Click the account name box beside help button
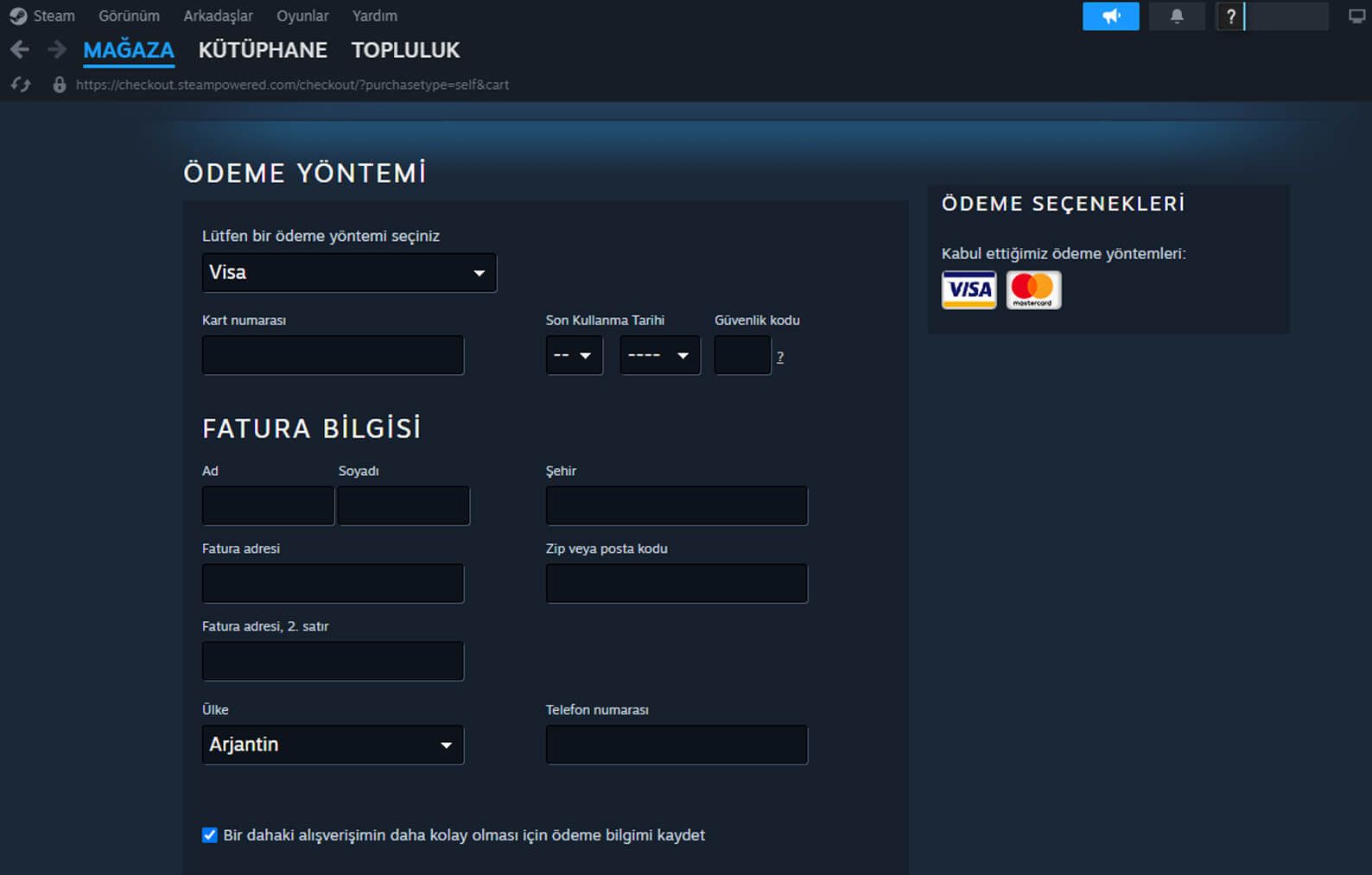The width and height of the screenshot is (1372, 875). pyautogui.click(x=1287, y=16)
